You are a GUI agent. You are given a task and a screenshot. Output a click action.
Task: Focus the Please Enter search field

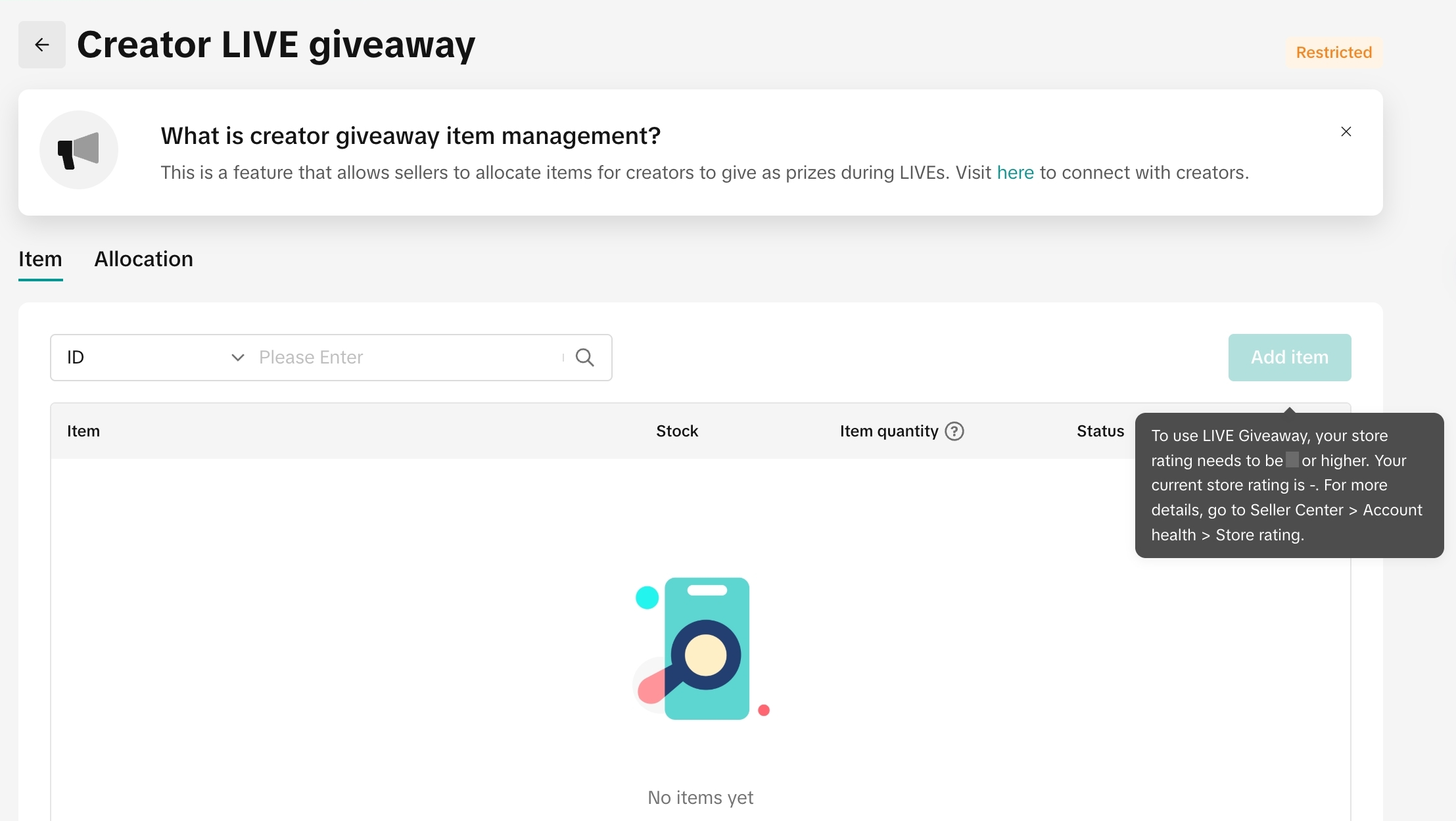pyautogui.click(x=408, y=358)
